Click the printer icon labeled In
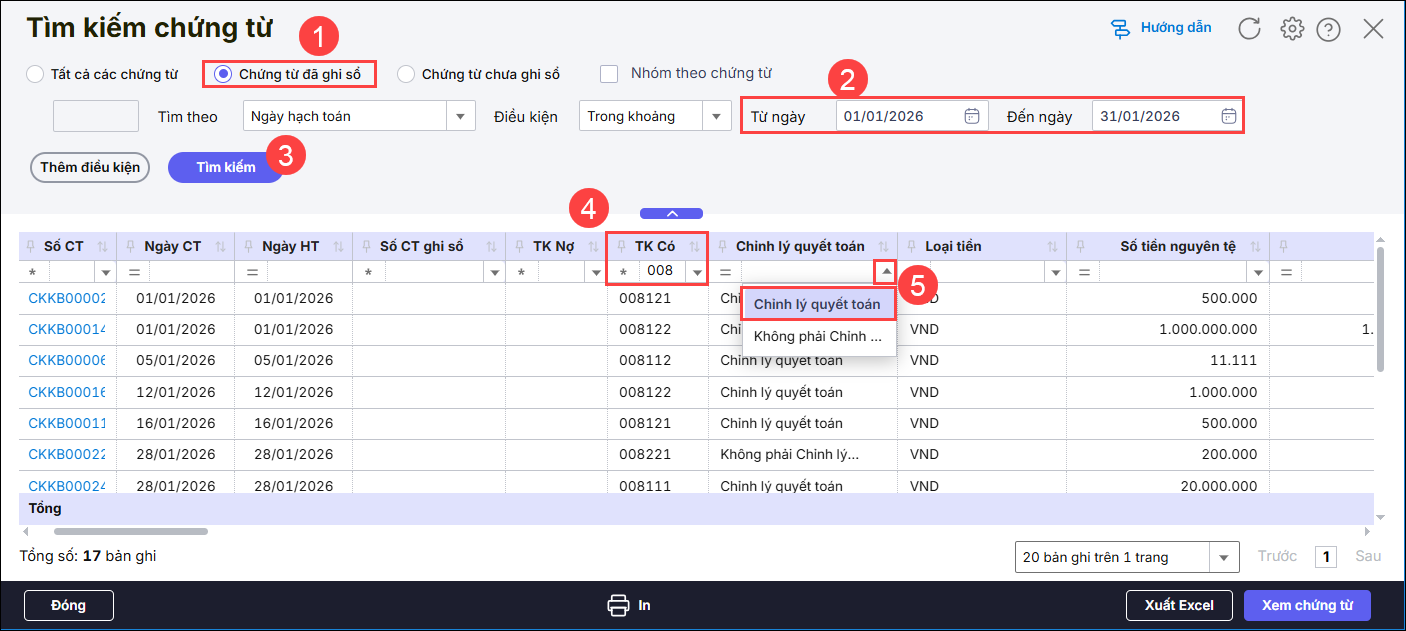Screen dimensions: 1406x631 [x=619, y=605]
